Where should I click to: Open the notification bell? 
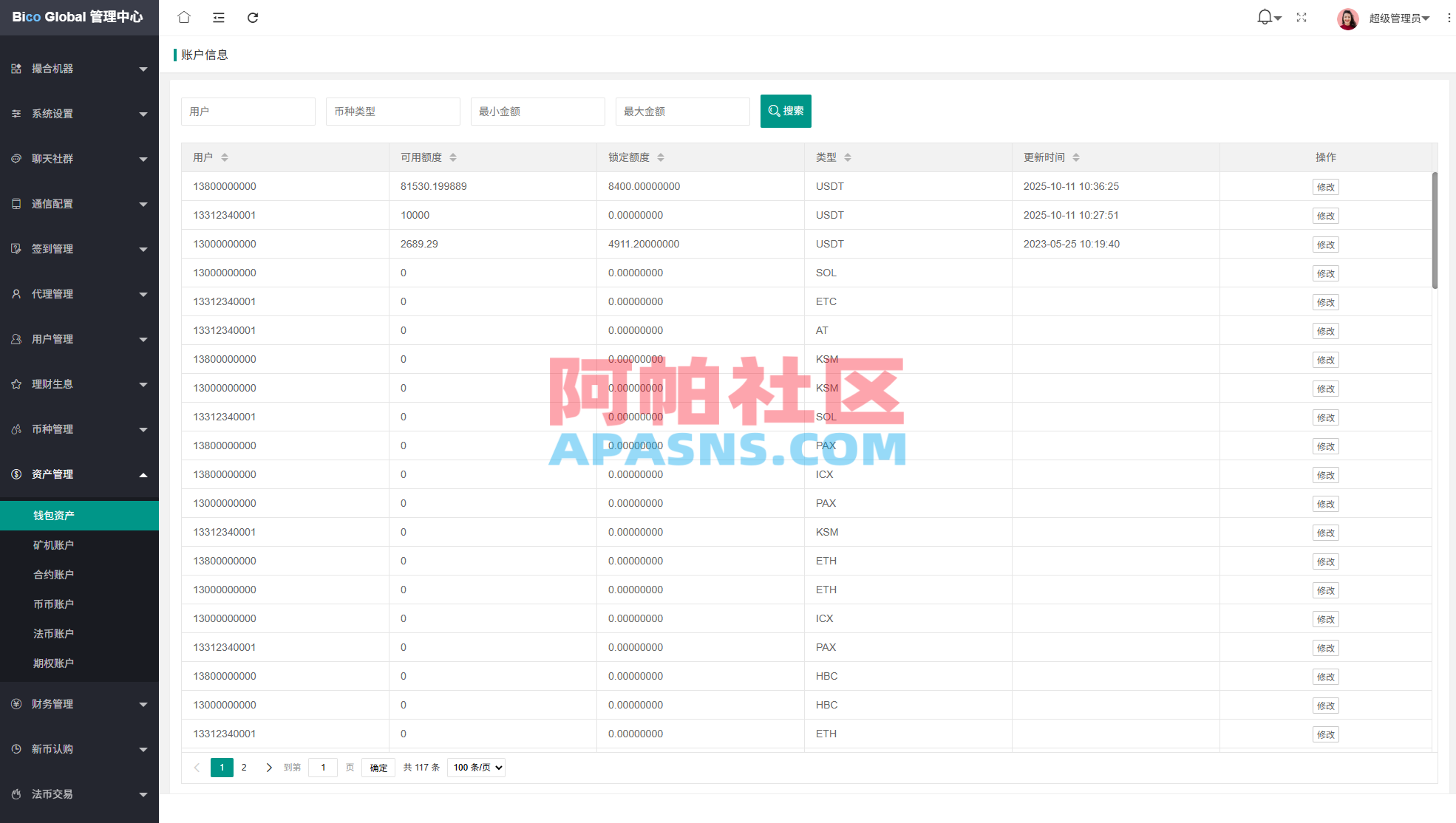click(1264, 16)
